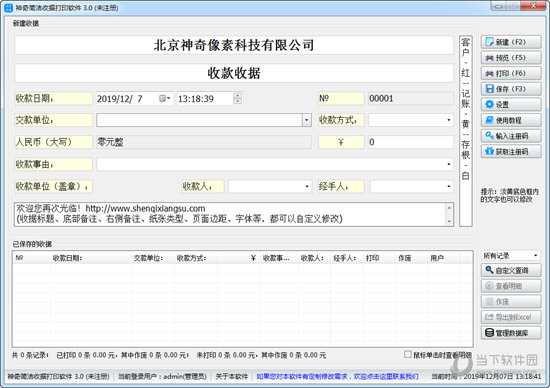Click the № table column header
This screenshot has height=388, width=550.
tap(32, 258)
